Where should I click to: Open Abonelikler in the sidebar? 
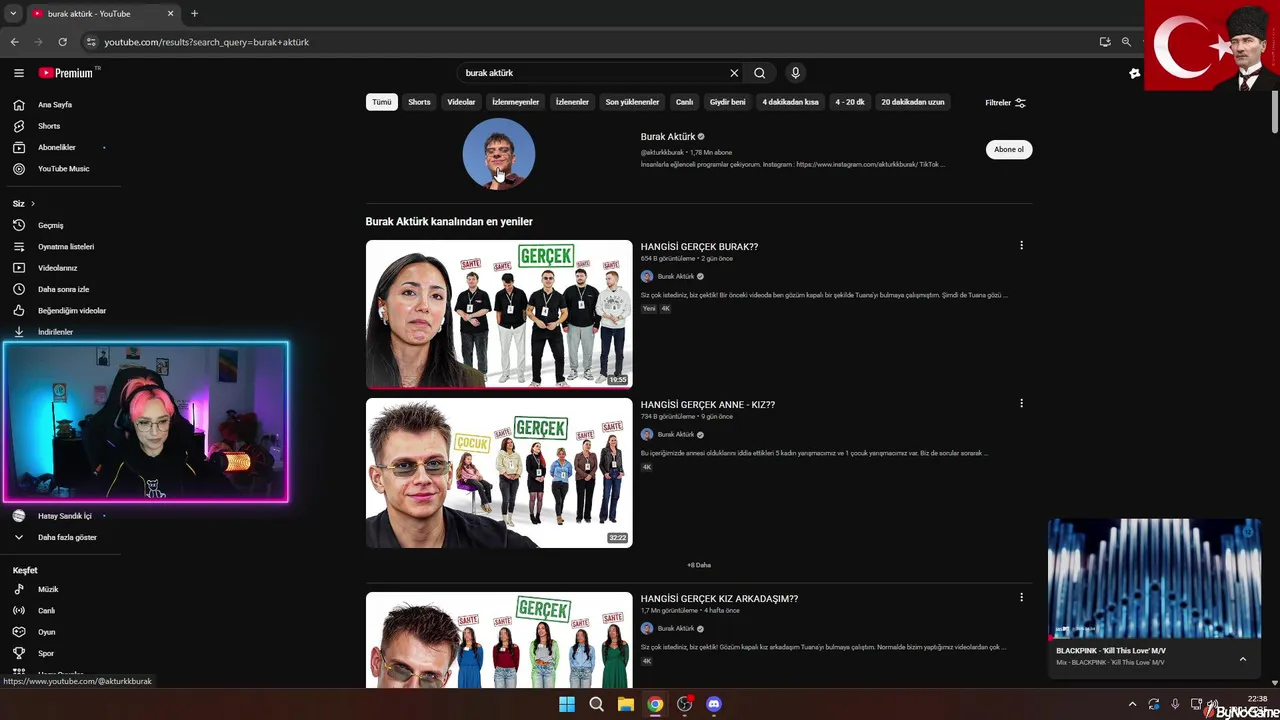[x=57, y=148]
